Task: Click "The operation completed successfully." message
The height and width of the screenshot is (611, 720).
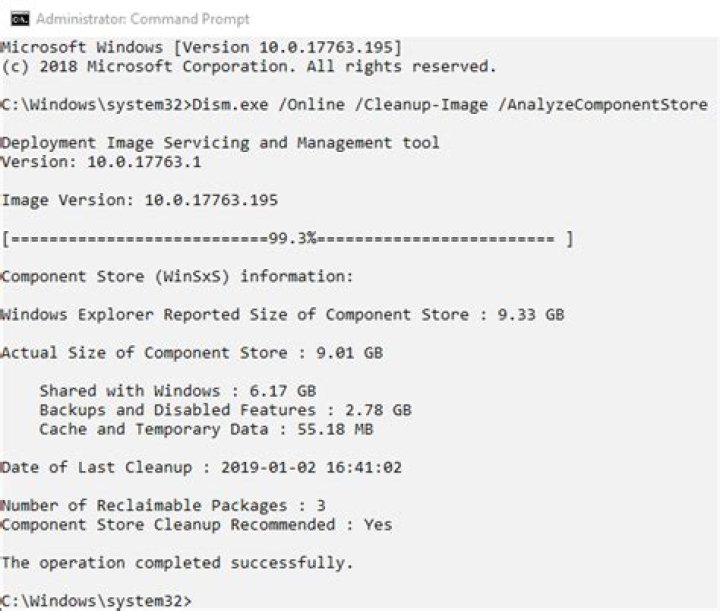Action: tap(177, 562)
